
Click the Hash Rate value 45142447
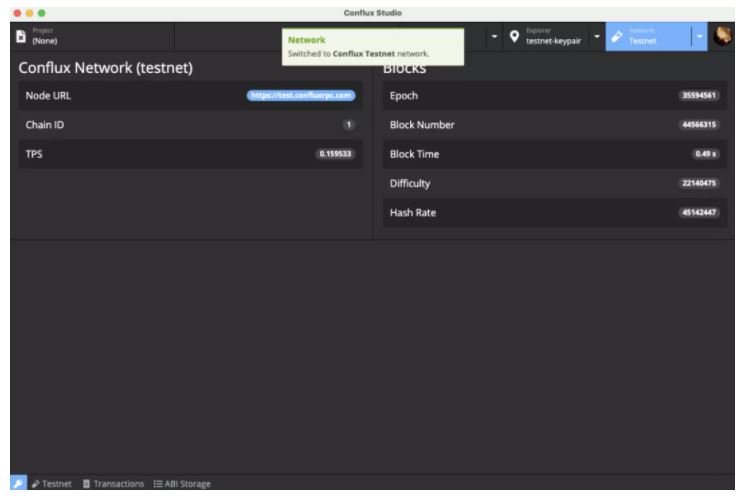coord(698,212)
